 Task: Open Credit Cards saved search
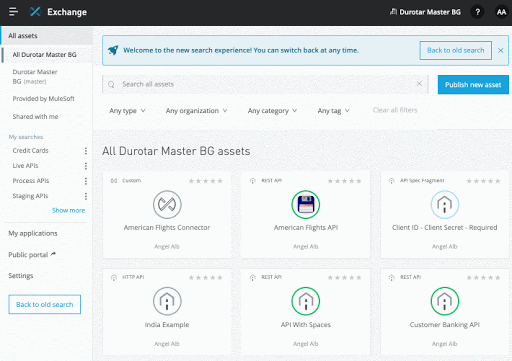[x=30, y=151]
